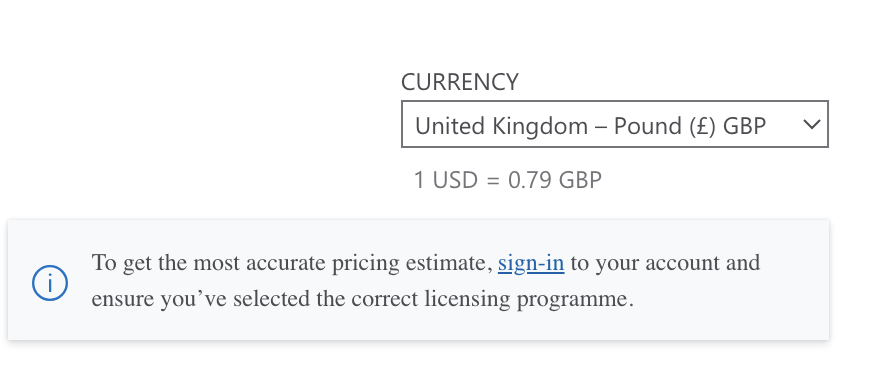This screenshot has width=872, height=368.
Task: Click the blue information circle icon
Action: [50, 283]
